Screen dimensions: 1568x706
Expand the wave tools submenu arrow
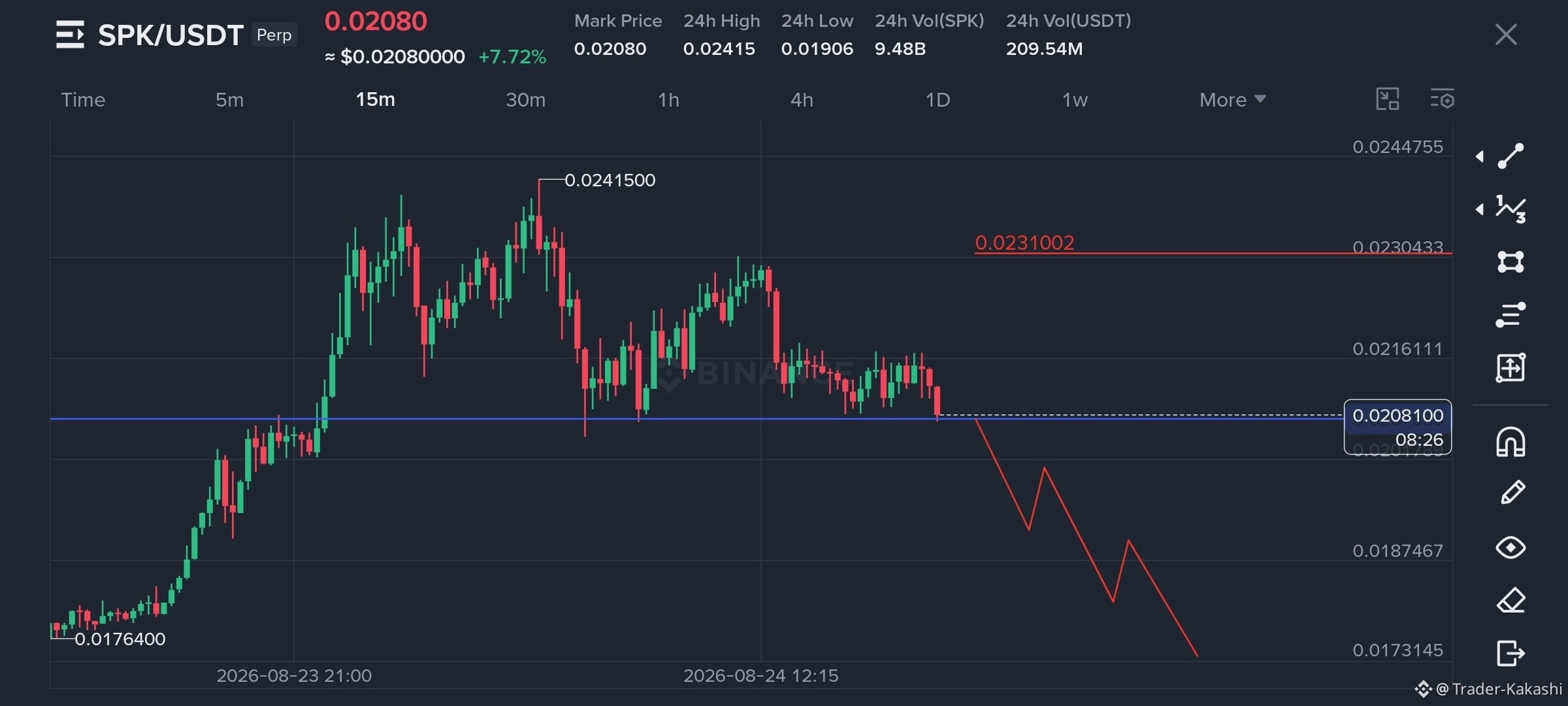[x=1480, y=209]
